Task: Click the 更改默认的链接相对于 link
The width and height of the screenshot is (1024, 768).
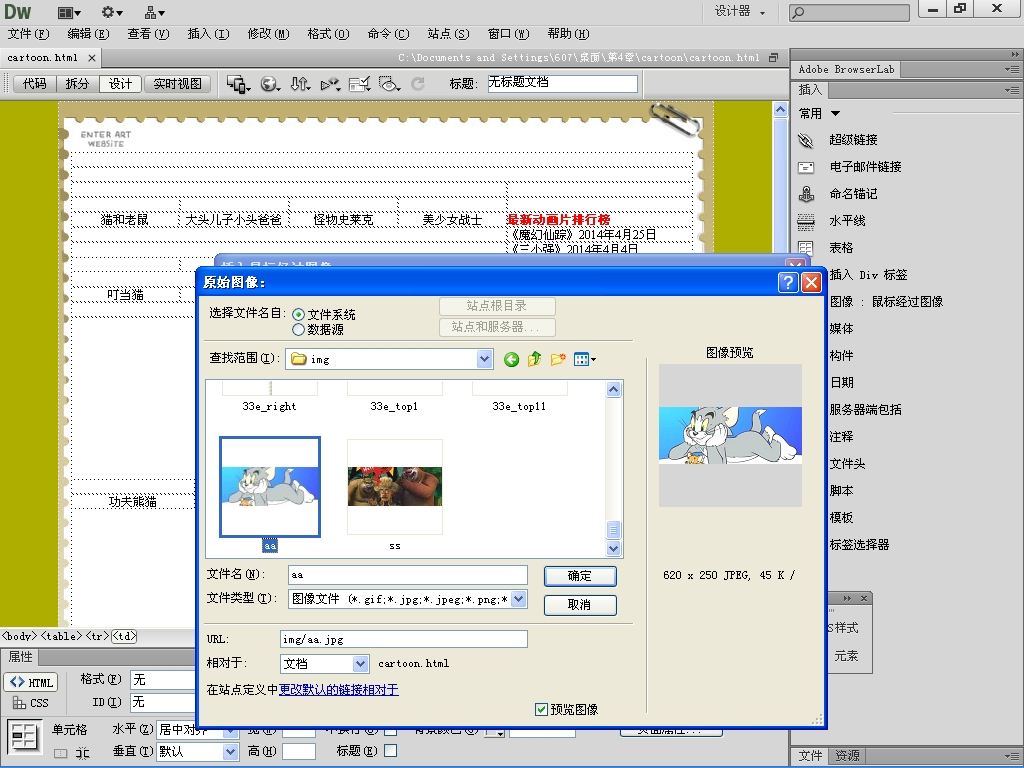Action: pos(338,690)
